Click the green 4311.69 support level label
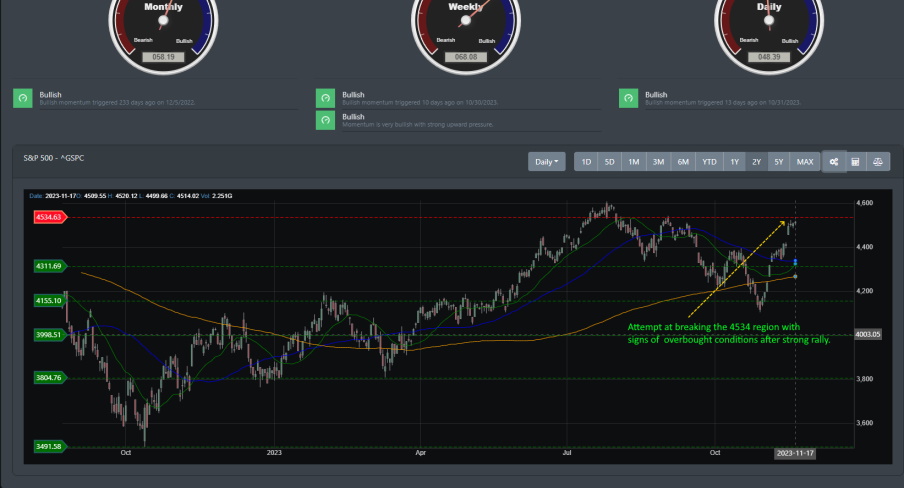The width and height of the screenshot is (904, 488). coord(48,266)
